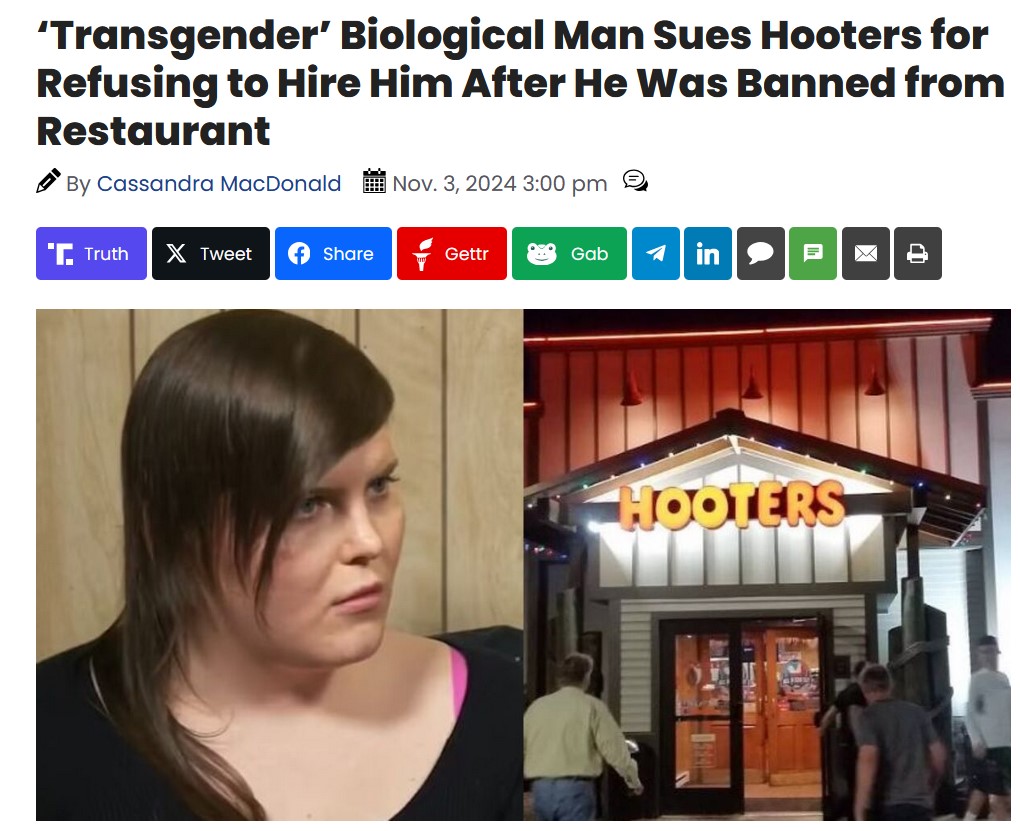Image resolution: width=1020 pixels, height=831 pixels.
Task: Open the Hooters storefront photo
Action: click(767, 565)
